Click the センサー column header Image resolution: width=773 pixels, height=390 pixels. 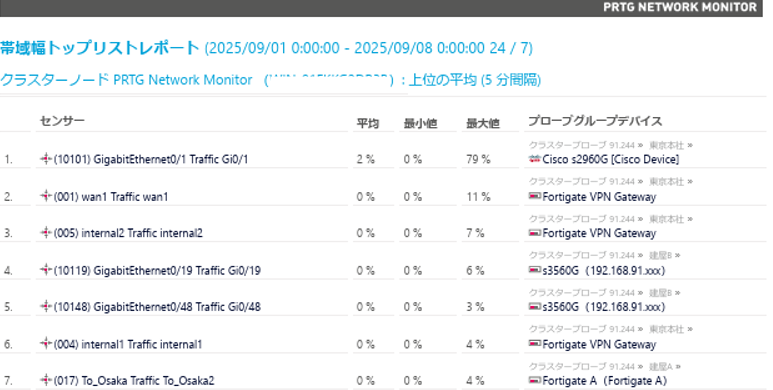pyautogui.click(x=62, y=121)
